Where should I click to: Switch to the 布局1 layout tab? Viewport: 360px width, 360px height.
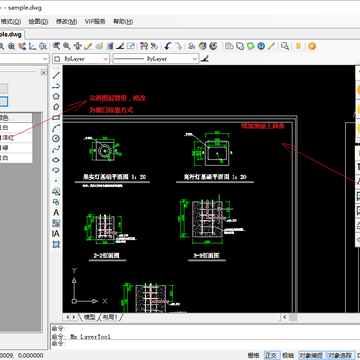(x=110, y=317)
